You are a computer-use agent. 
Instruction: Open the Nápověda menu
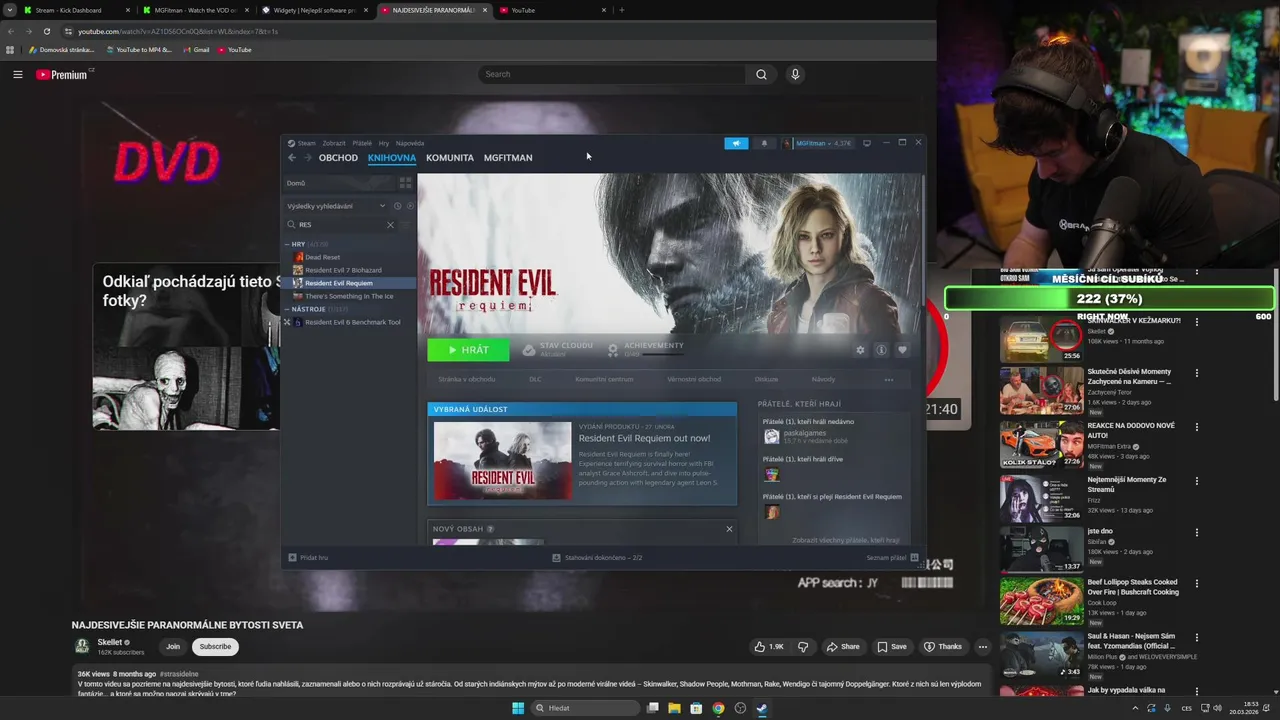pyautogui.click(x=410, y=143)
